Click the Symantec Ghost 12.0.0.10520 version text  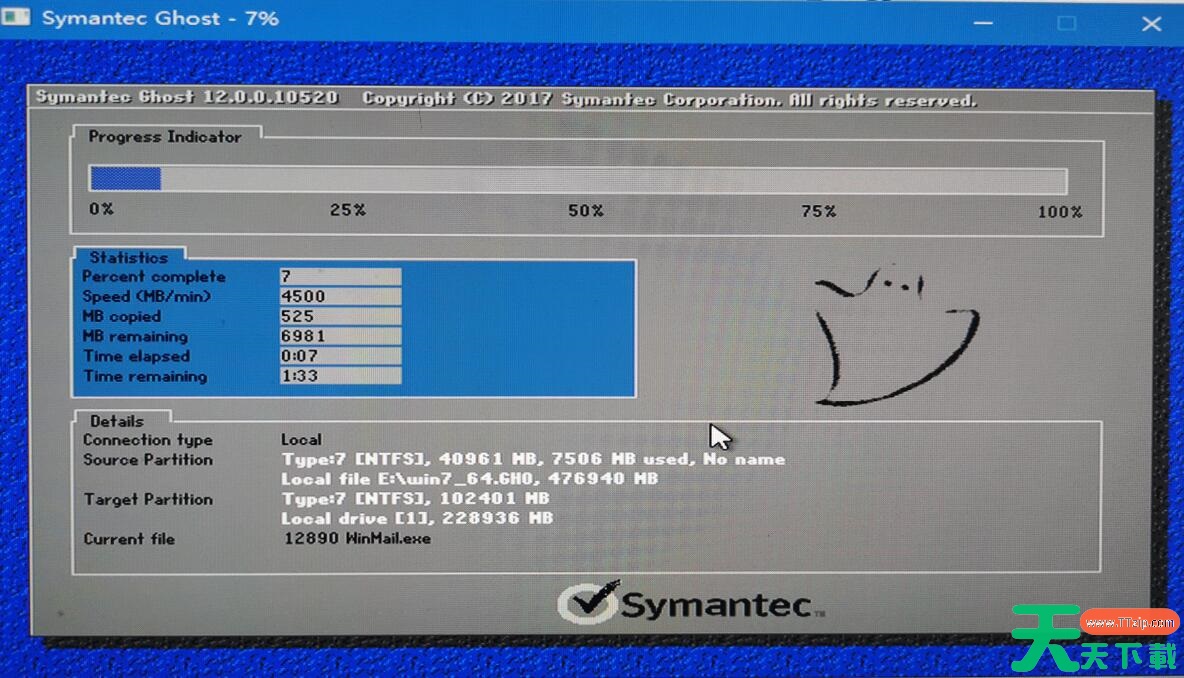click(187, 97)
